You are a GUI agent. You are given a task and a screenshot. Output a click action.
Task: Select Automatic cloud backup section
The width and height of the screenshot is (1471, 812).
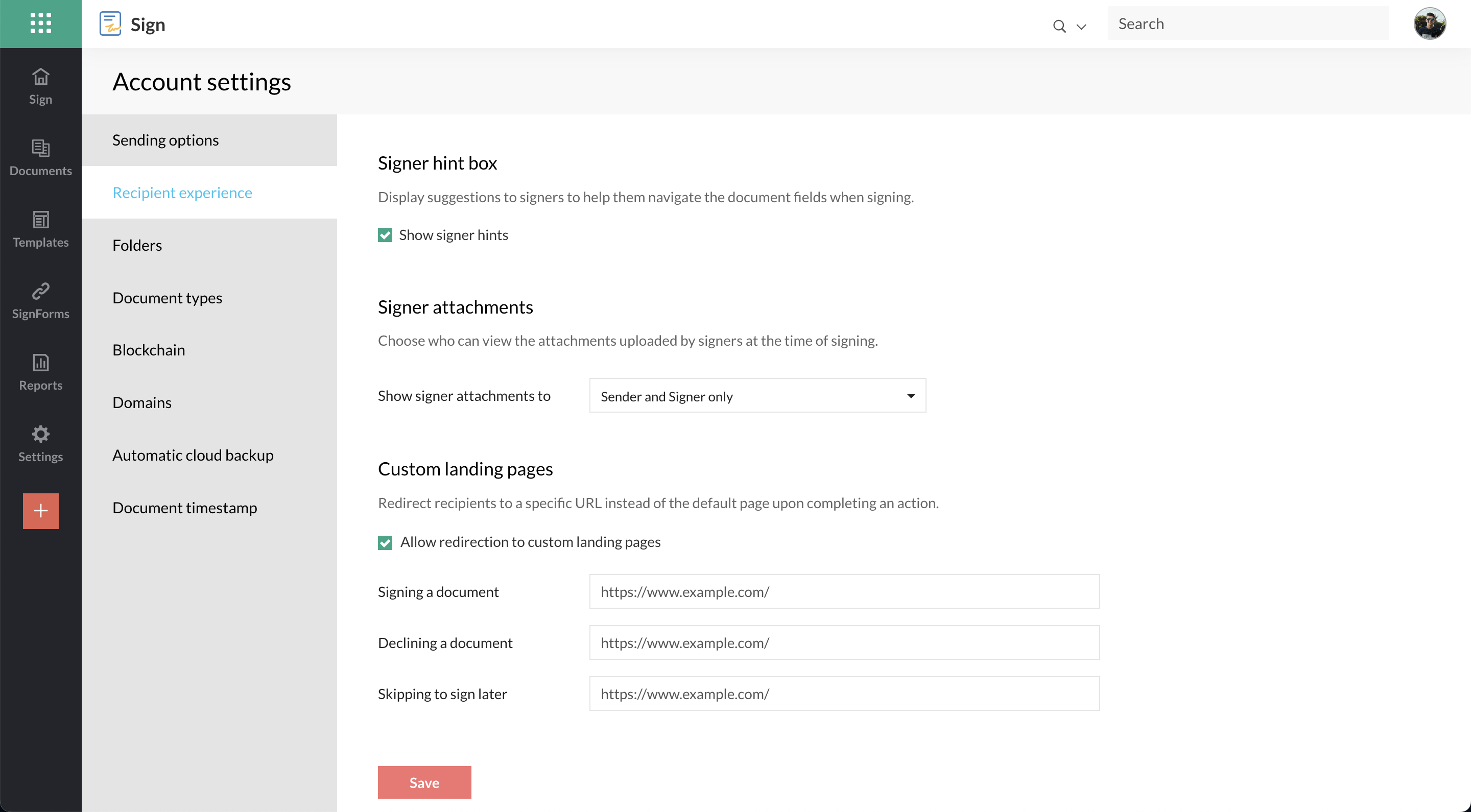click(x=193, y=455)
